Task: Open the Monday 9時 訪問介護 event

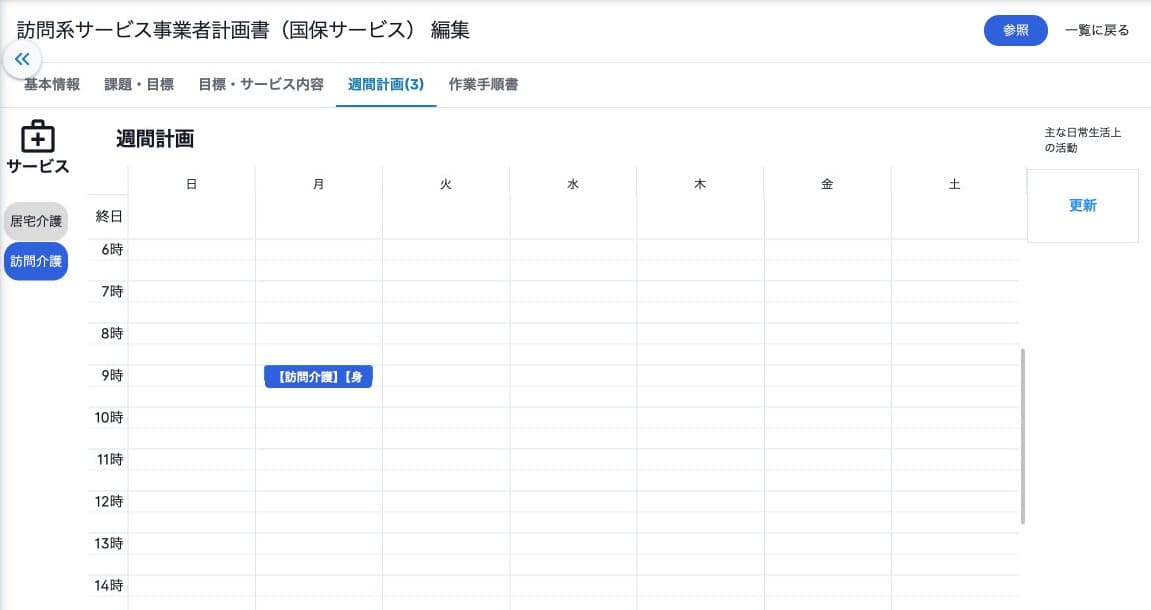Action: coord(319,377)
